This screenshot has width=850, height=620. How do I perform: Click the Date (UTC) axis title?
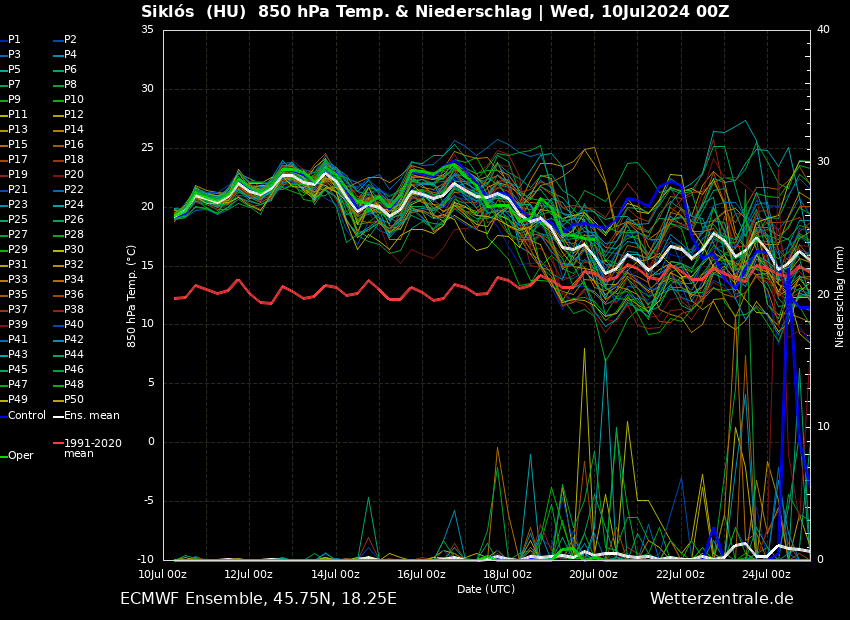tap(486, 590)
